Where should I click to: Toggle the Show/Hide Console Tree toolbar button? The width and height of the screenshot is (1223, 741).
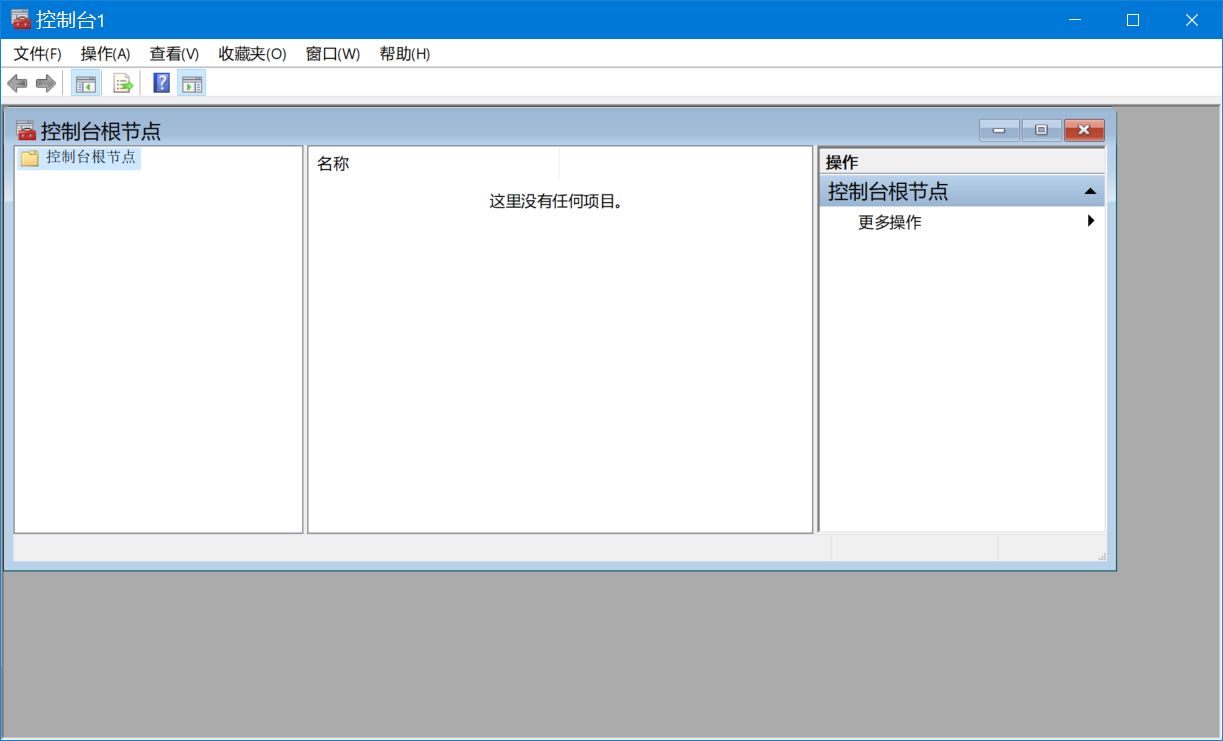point(85,84)
